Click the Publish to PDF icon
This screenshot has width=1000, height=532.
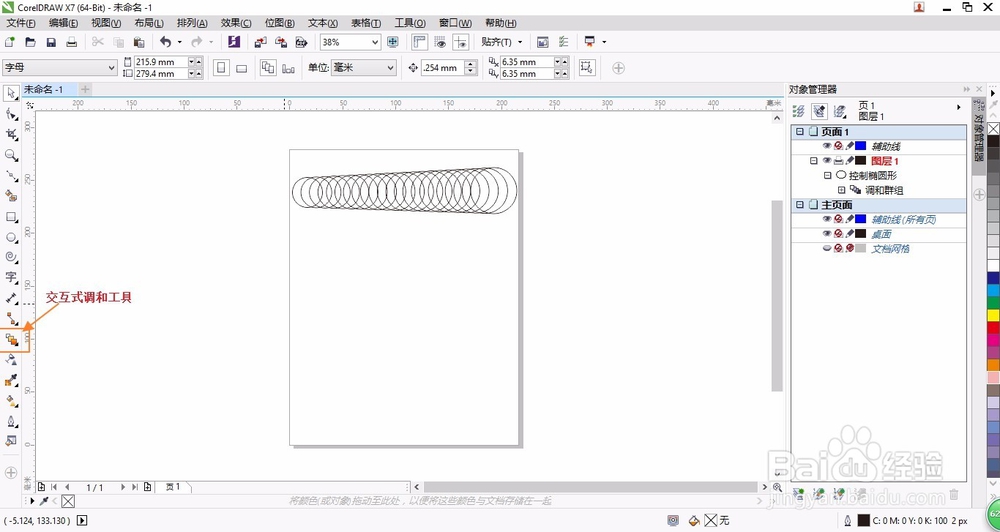click(x=302, y=42)
